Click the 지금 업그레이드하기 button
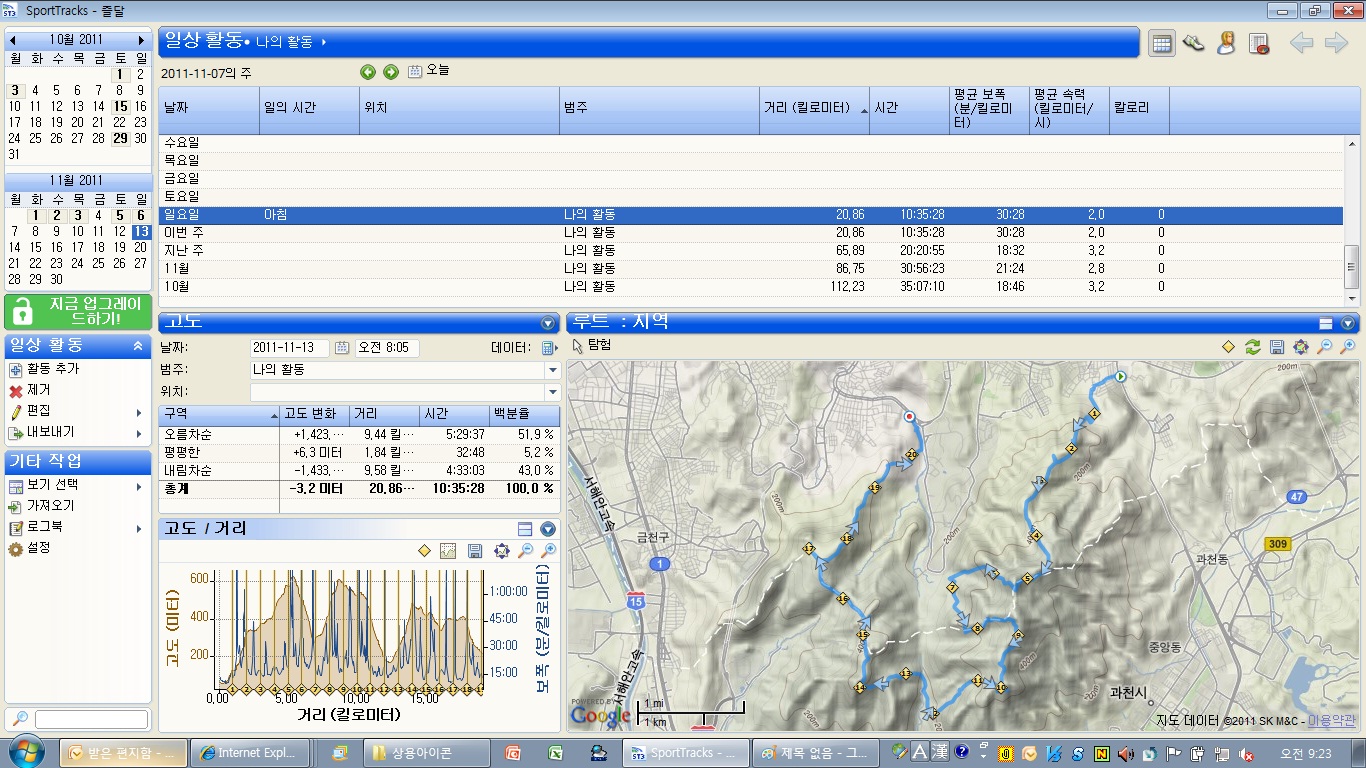 (78, 311)
